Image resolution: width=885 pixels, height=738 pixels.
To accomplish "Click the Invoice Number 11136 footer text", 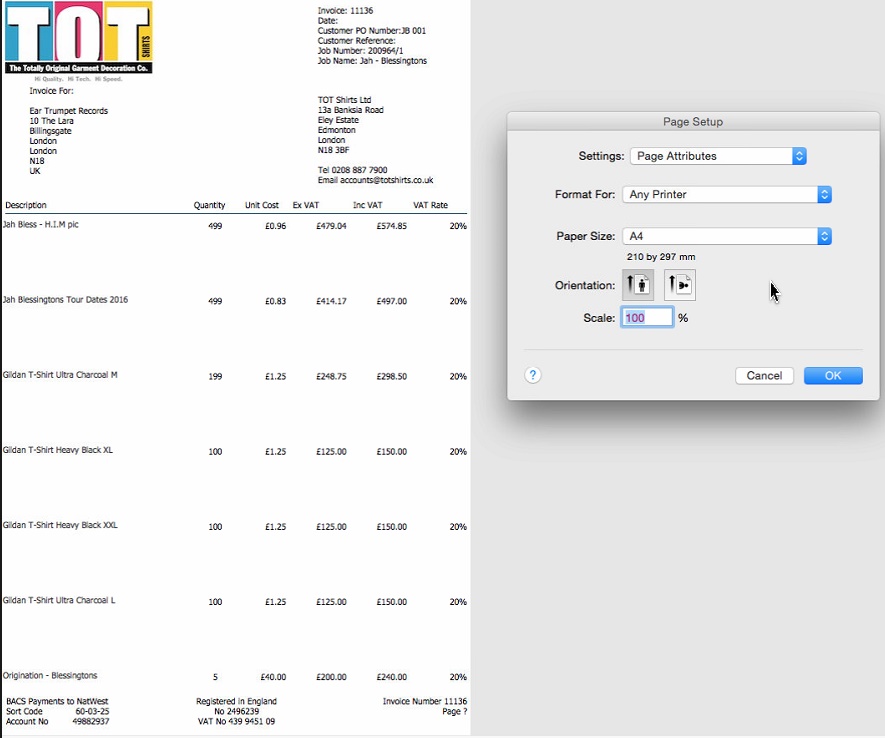I will coord(424,701).
